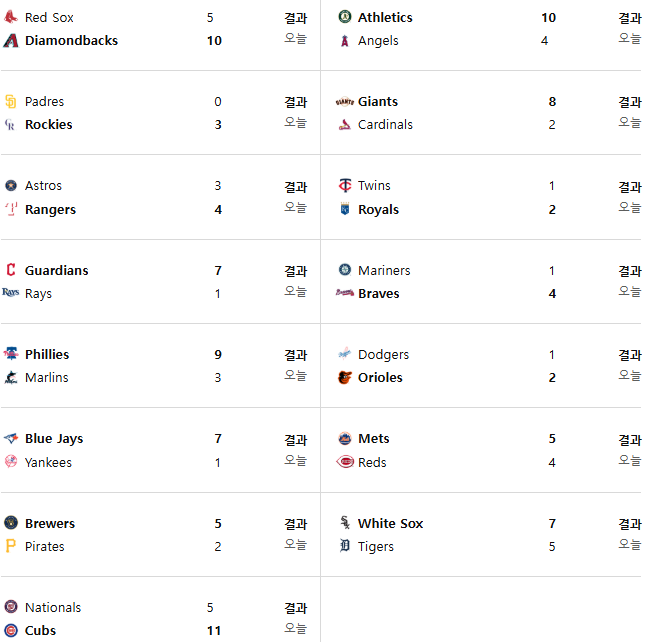
Task: Click the White Sox logo
Action: [345, 523]
